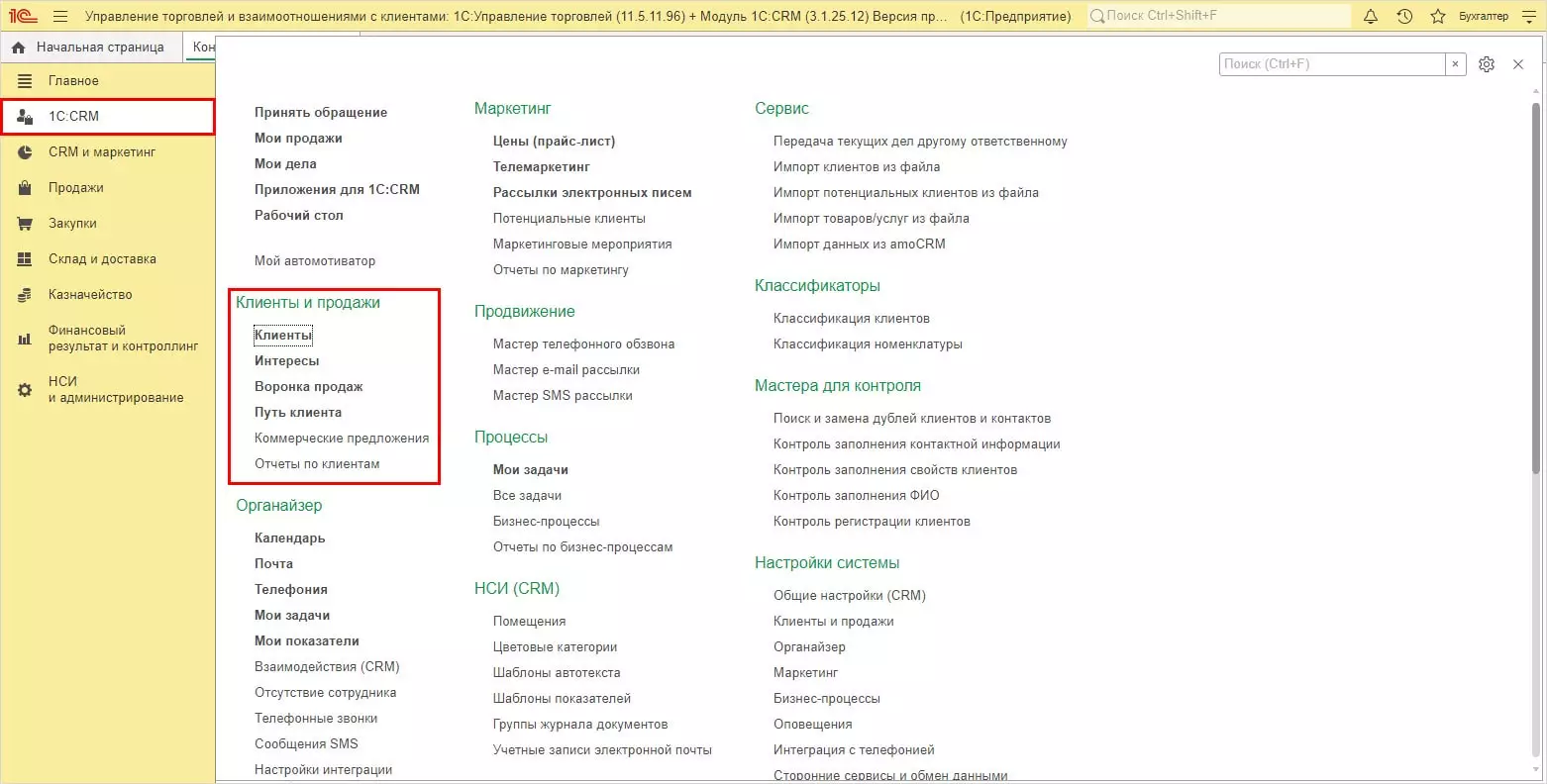Open favorites star icon
This screenshot has height=784, width=1547.
pyautogui.click(x=1438, y=16)
